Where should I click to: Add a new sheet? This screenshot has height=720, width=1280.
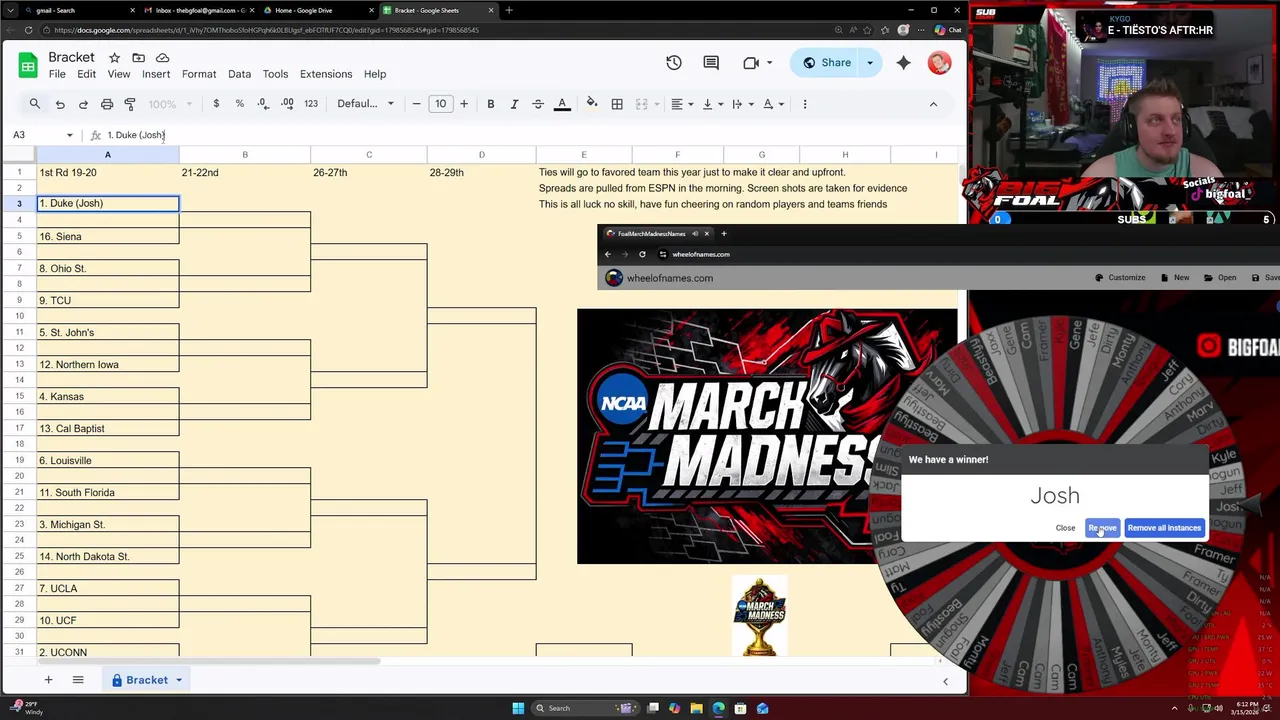tap(47, 680)
